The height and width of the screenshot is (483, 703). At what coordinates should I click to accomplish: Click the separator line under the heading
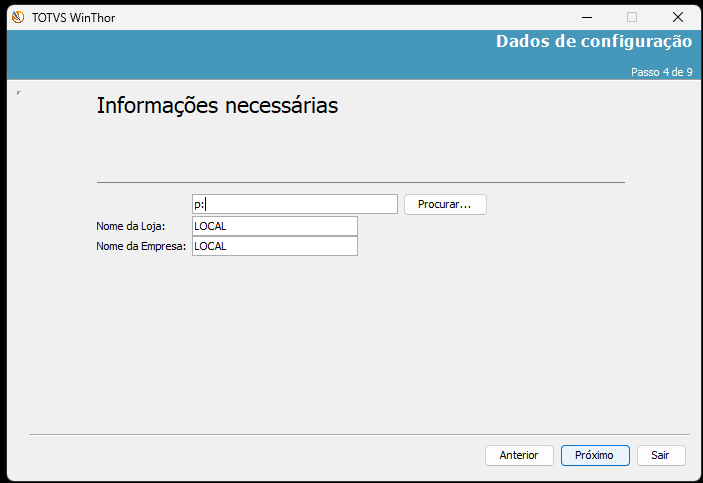[x=360, y=182]
